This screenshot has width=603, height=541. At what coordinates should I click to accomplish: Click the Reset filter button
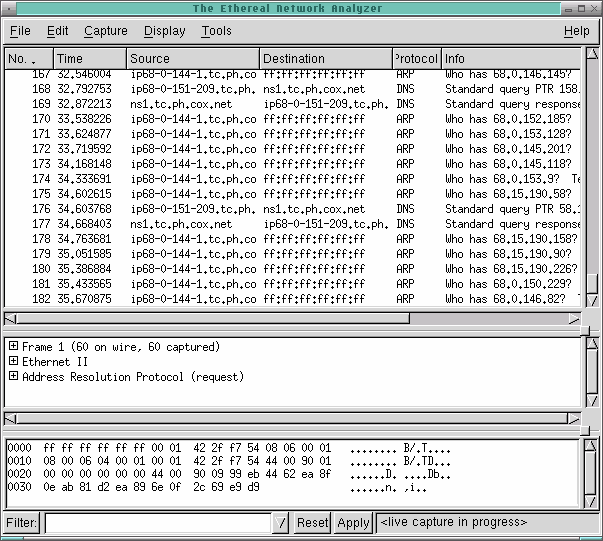point(312,523)
